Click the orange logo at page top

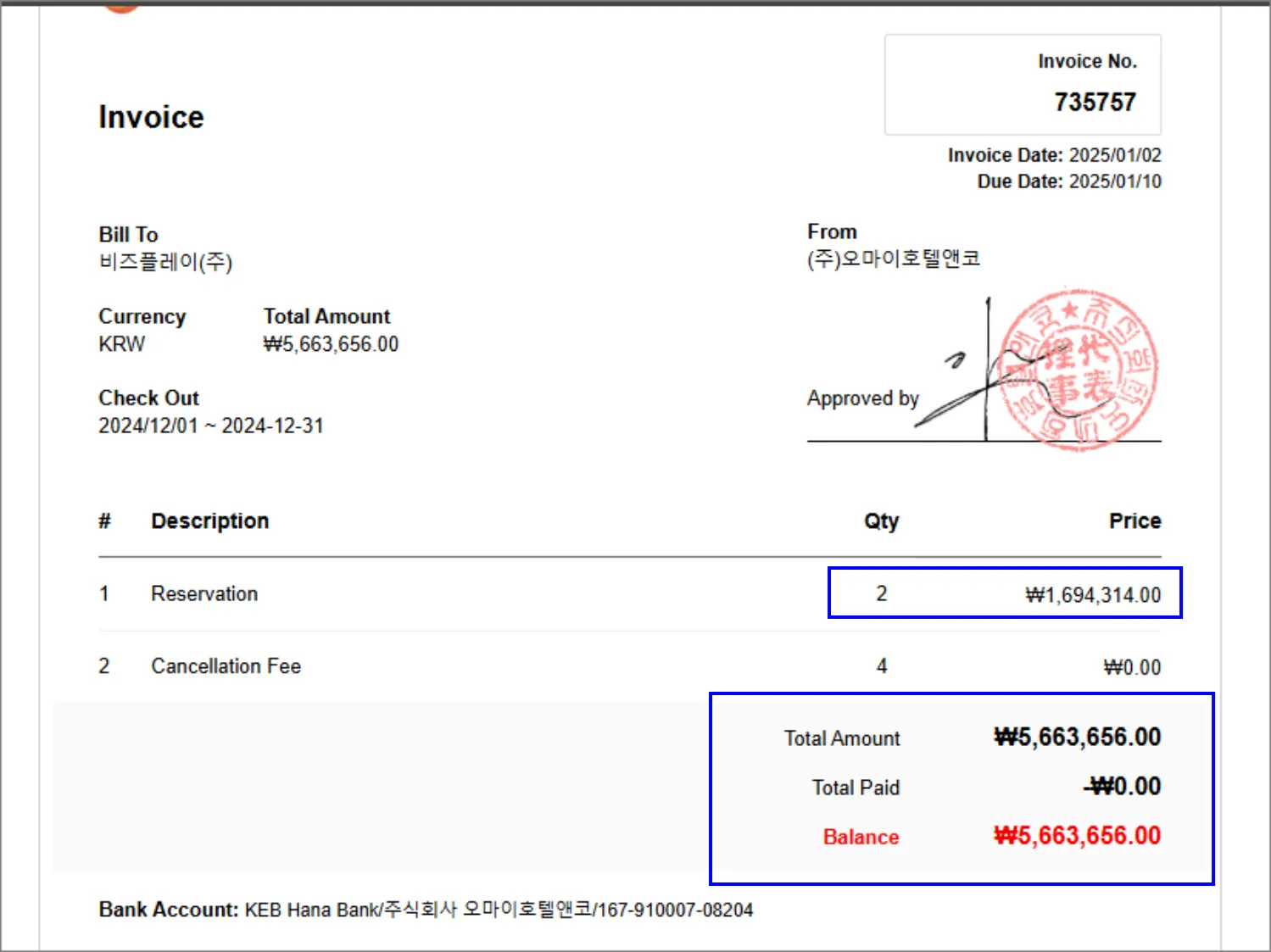[121, 7]
